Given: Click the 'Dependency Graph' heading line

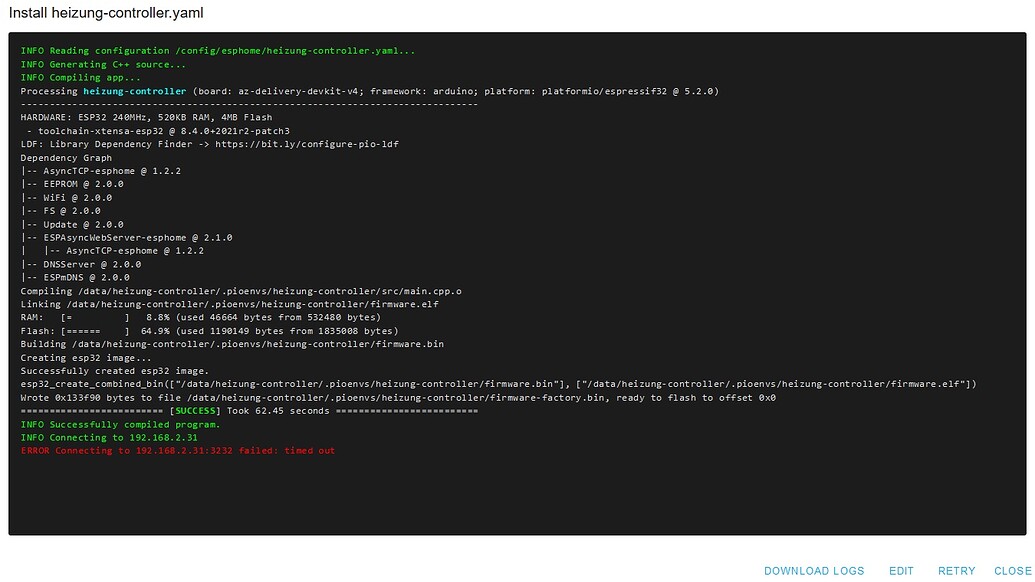Looking at the screenshot, I should (66, 158).
